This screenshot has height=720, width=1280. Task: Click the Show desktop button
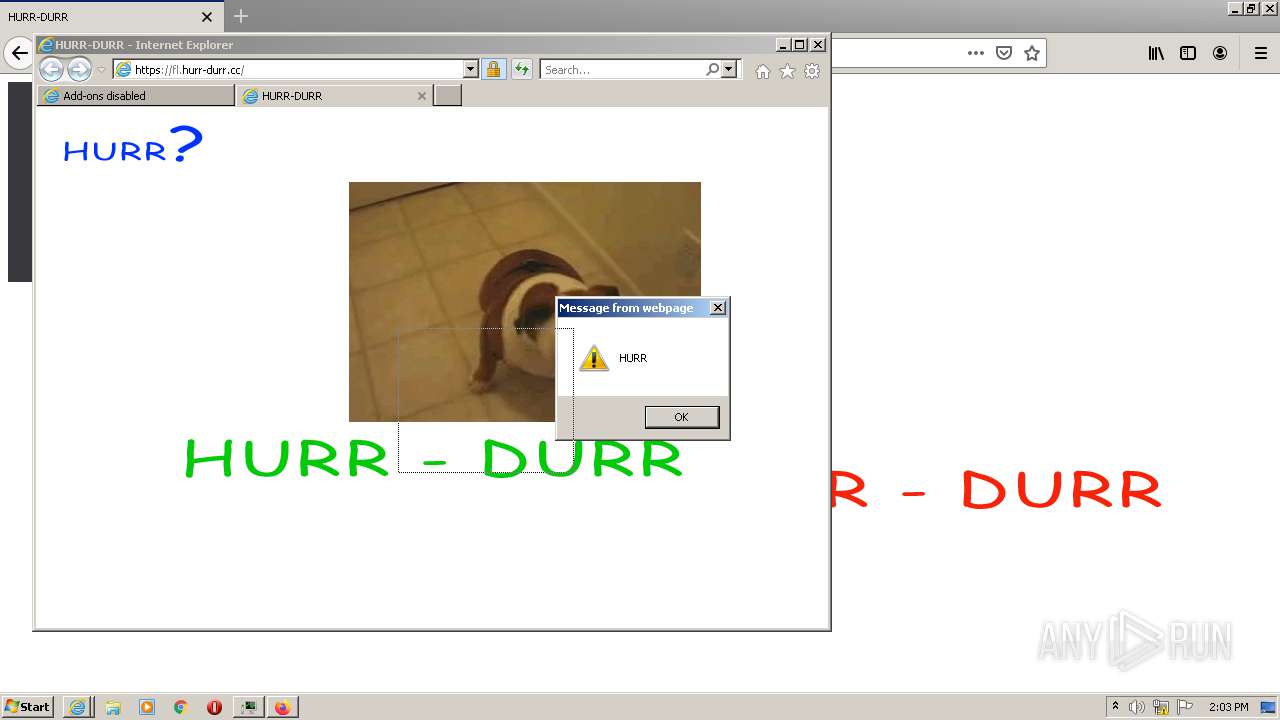click(x=1269, y=707)
